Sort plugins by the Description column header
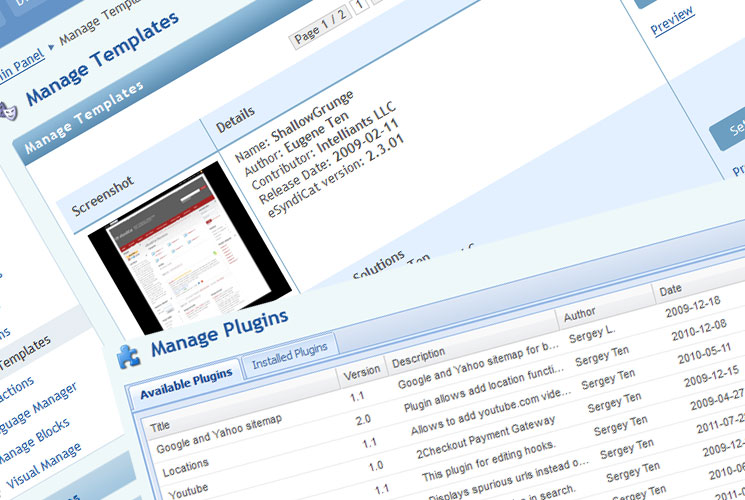Viewport: 745px width, 500px height. click(x=418, y=358)
